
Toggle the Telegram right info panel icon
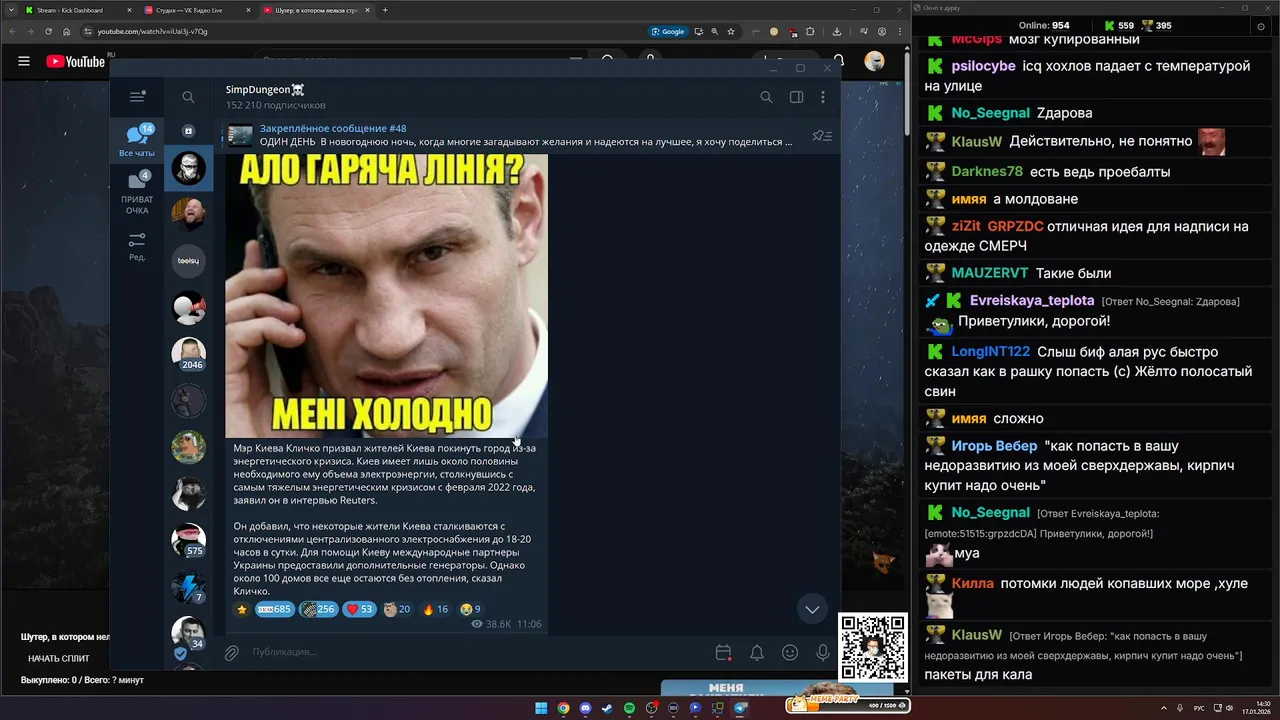pyautogui.click(x=796, y=97)
